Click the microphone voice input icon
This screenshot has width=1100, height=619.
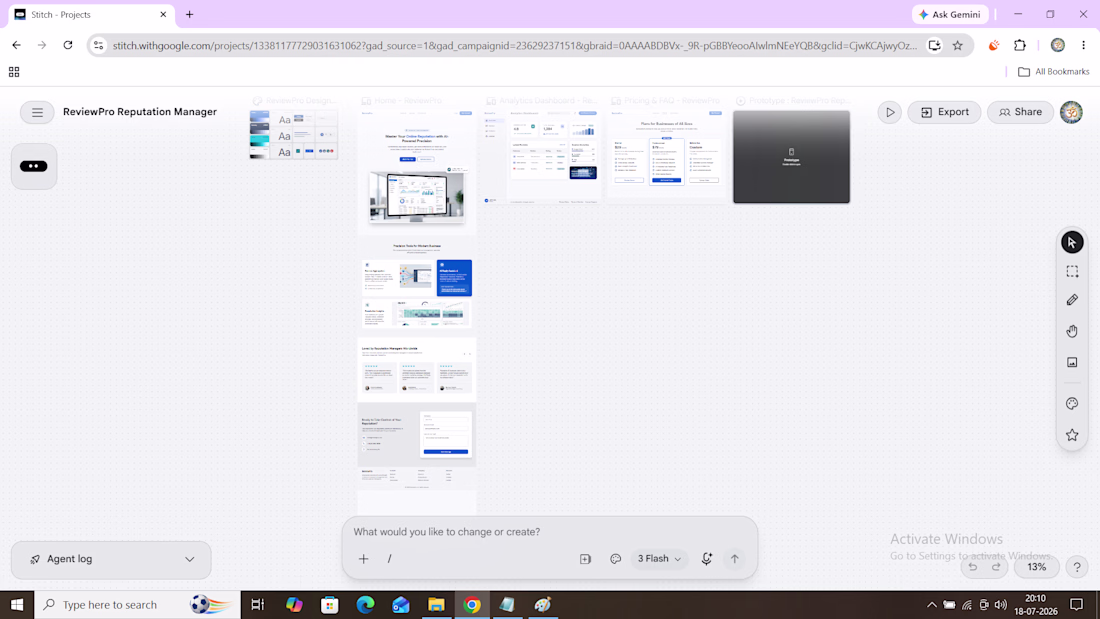point(706,559)
